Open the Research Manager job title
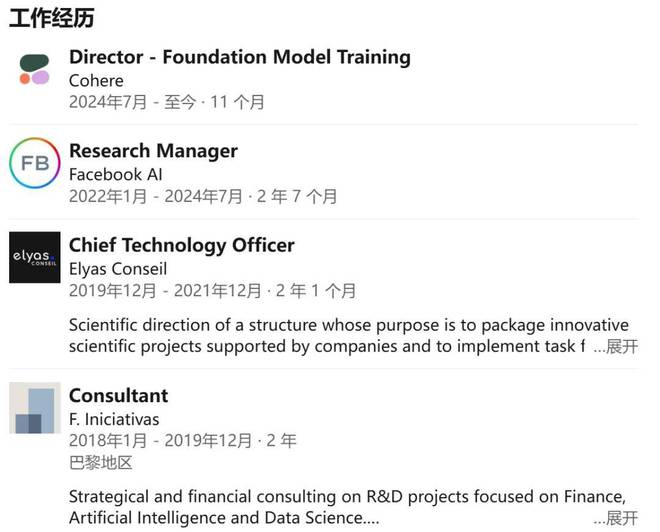The height and width of the screenshot is (532, 660). [x=153, y=151]
